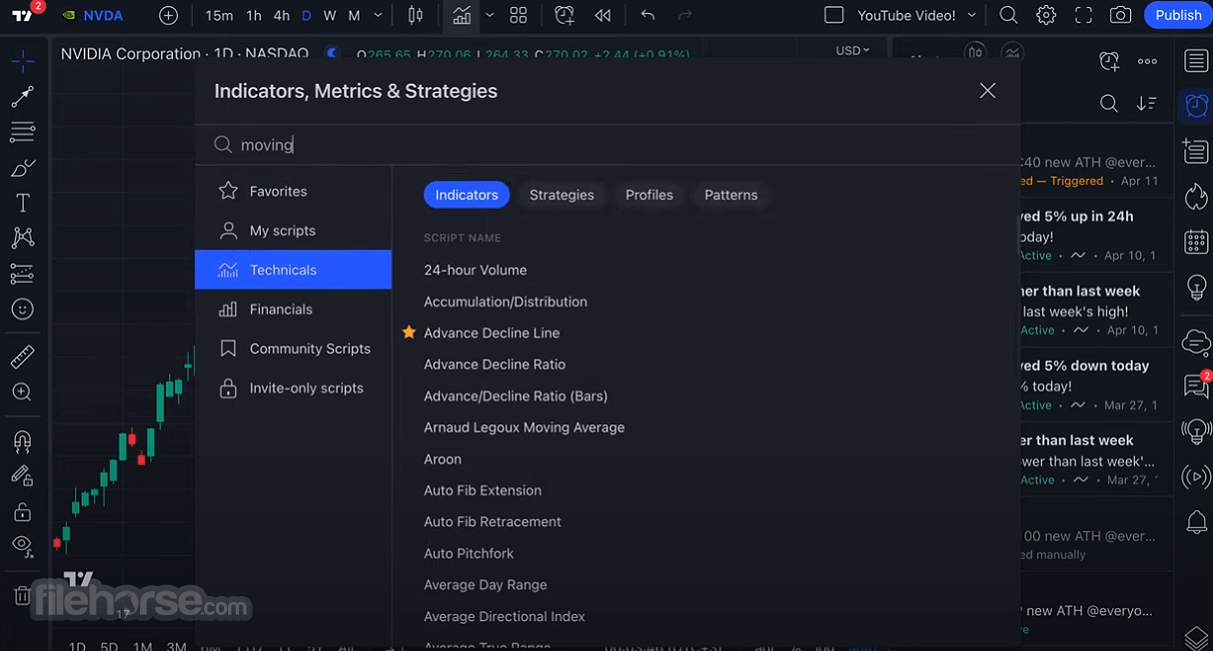Select the zoom in tool
The height and width of the screenshot is (651, 1213).
click(x=22, y=392)
